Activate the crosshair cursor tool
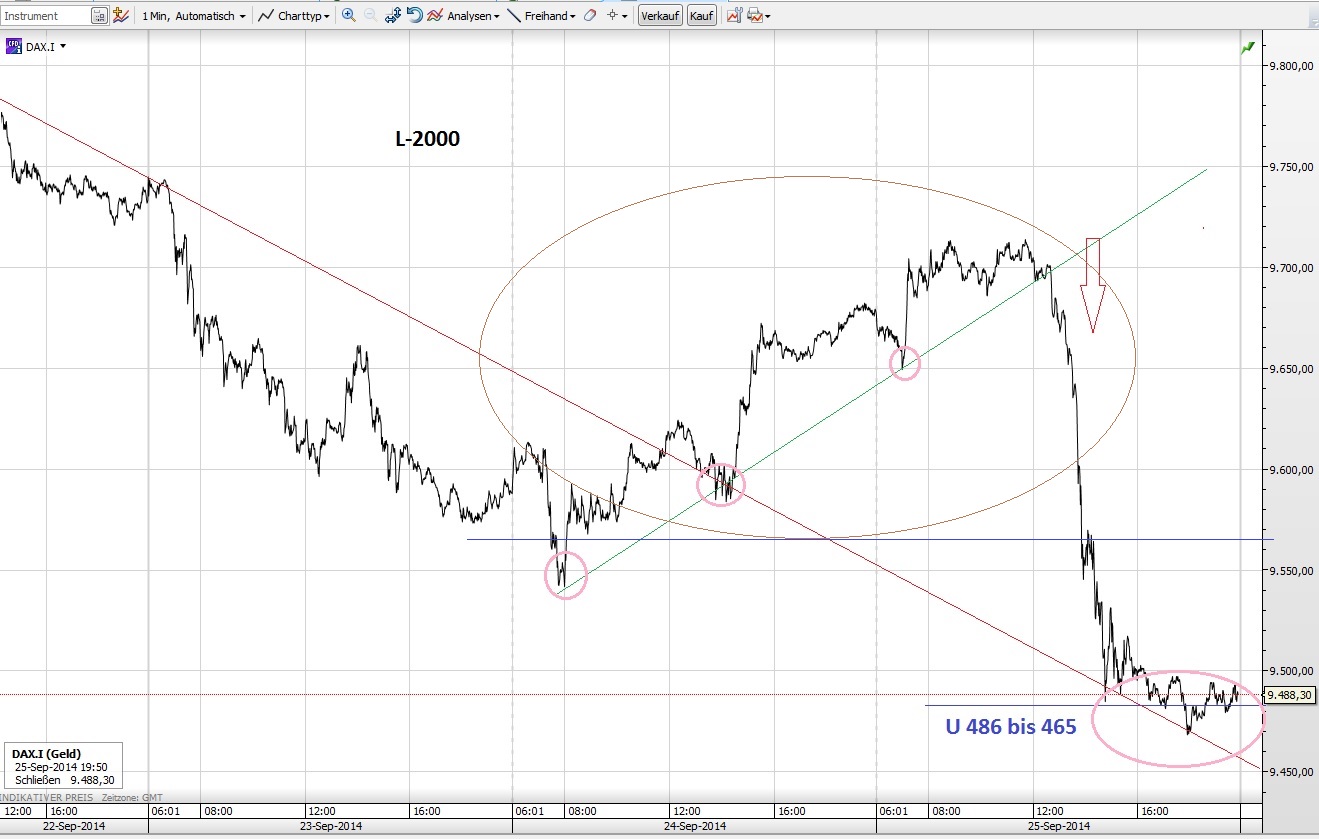The image size is (1319, 839). click(x=610, y=15)
